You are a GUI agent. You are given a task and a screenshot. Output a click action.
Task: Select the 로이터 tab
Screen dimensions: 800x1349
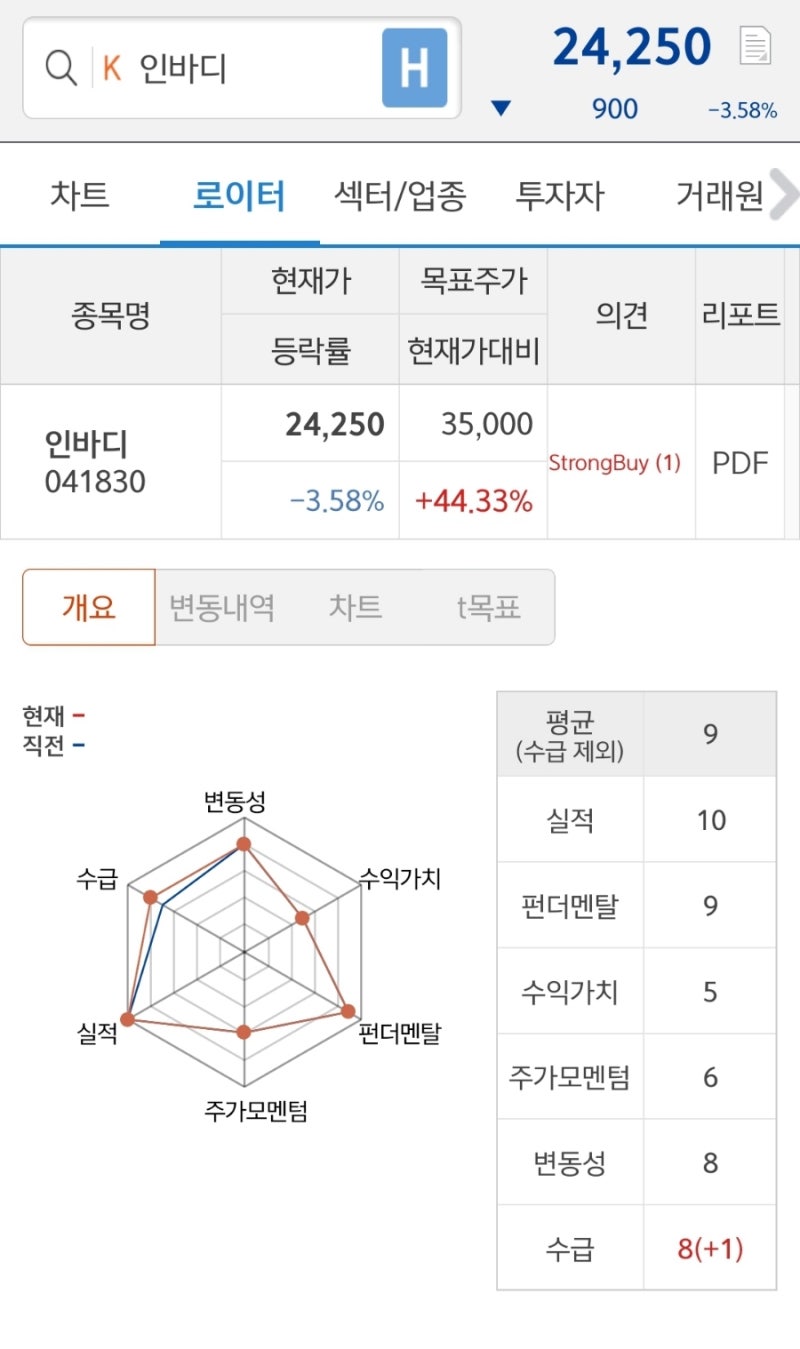(239, 196)
